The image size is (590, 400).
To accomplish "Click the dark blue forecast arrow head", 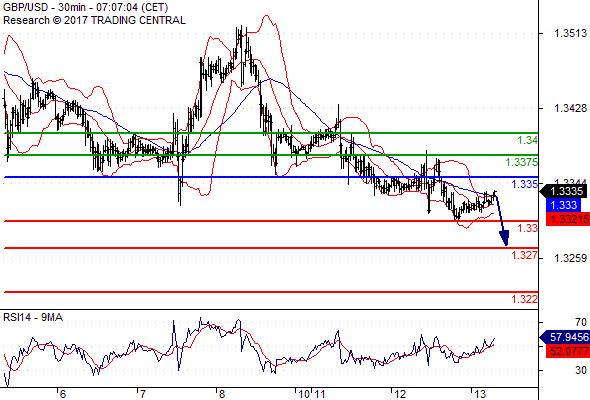I will (504, 238).
